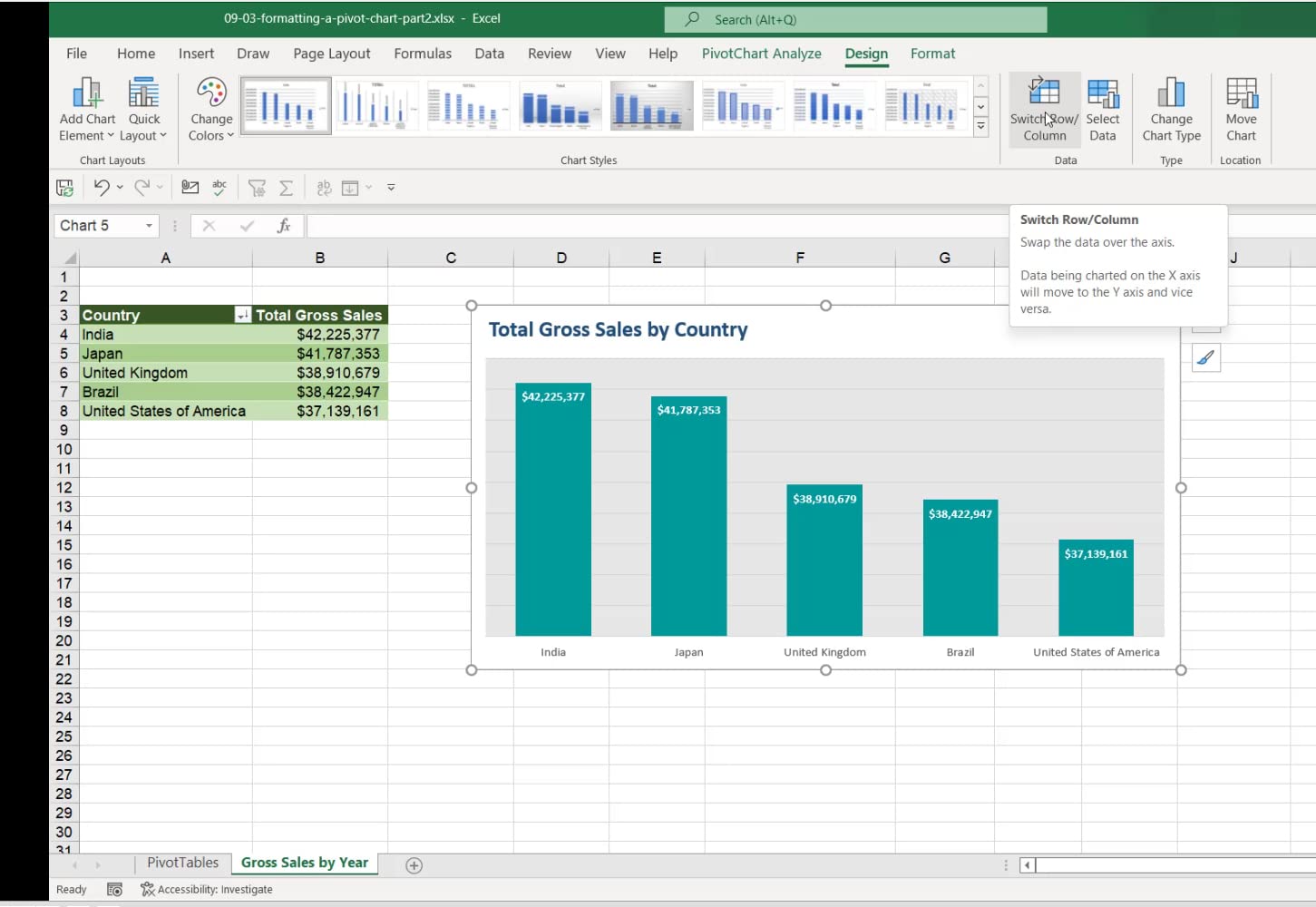Click Change Chart Type
1316x907 pixels.
pyautogui.click(x=1172, y=110)
